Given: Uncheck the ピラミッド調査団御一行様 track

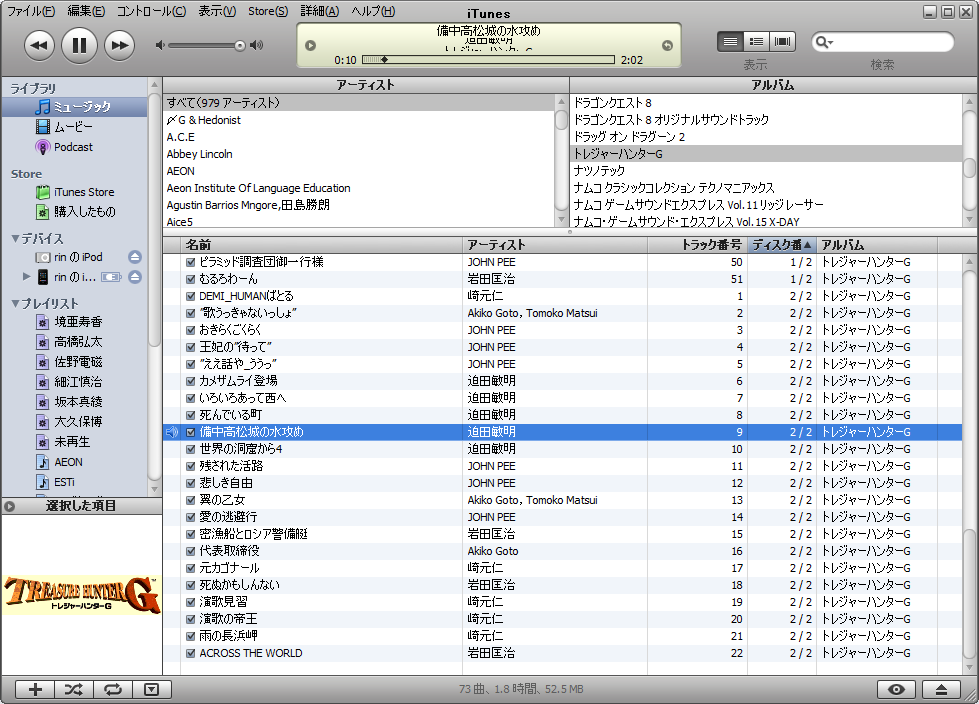Looking at the screenshot, I should click(190, 262).
